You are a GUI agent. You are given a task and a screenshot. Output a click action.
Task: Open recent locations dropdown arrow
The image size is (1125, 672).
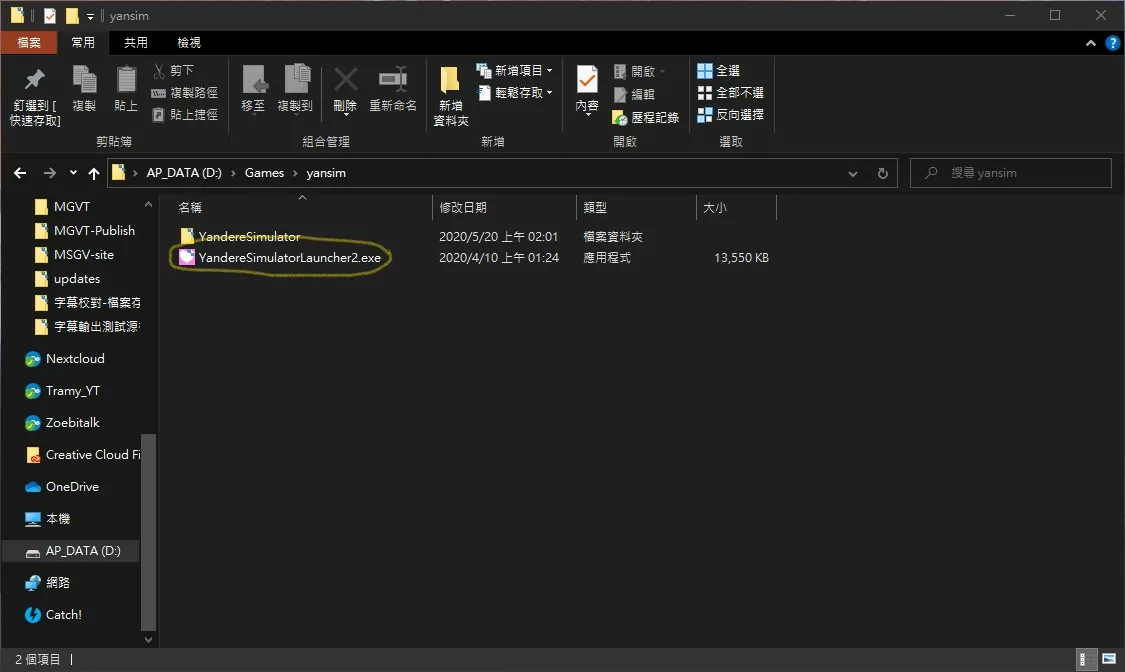[73, 173]
